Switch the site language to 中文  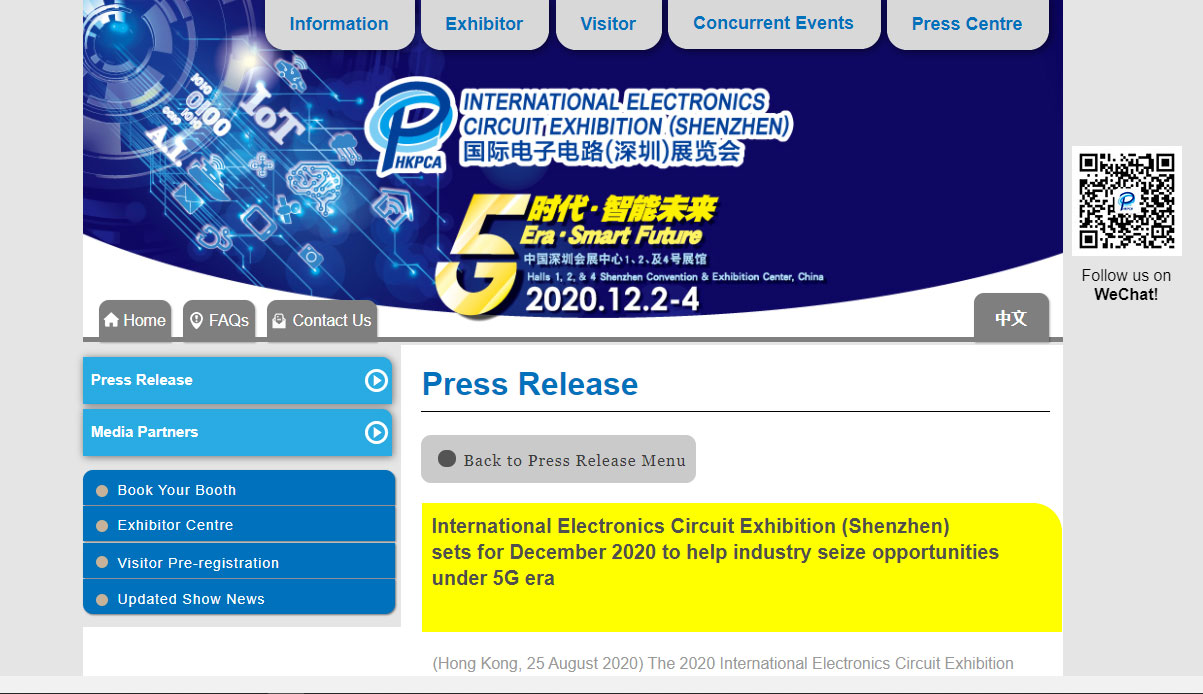point(1011,318)
